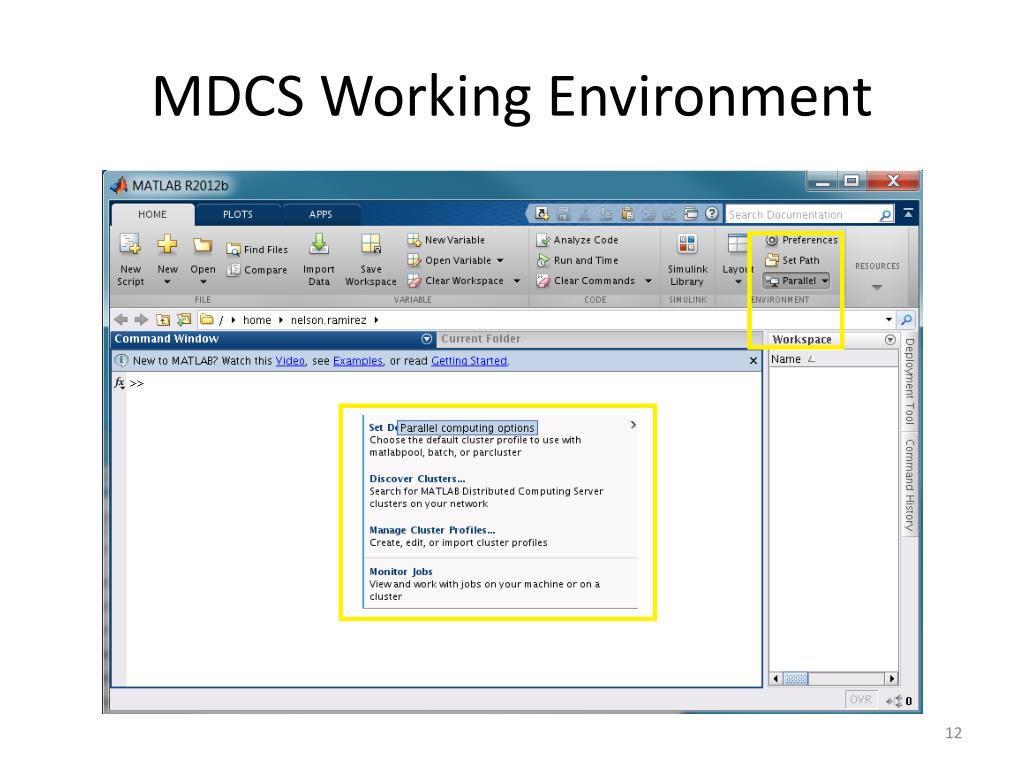Open the Getting Started link

coord(469,360)
